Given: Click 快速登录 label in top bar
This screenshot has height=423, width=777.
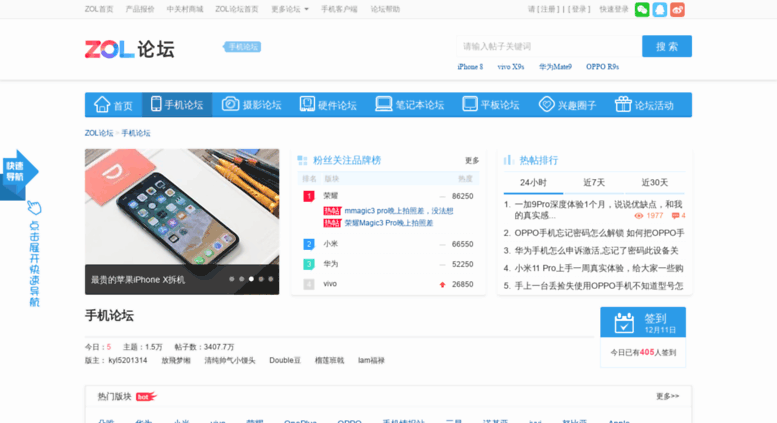Looking at the screenshot, I should pyautogui.click(x=613, y=9).
